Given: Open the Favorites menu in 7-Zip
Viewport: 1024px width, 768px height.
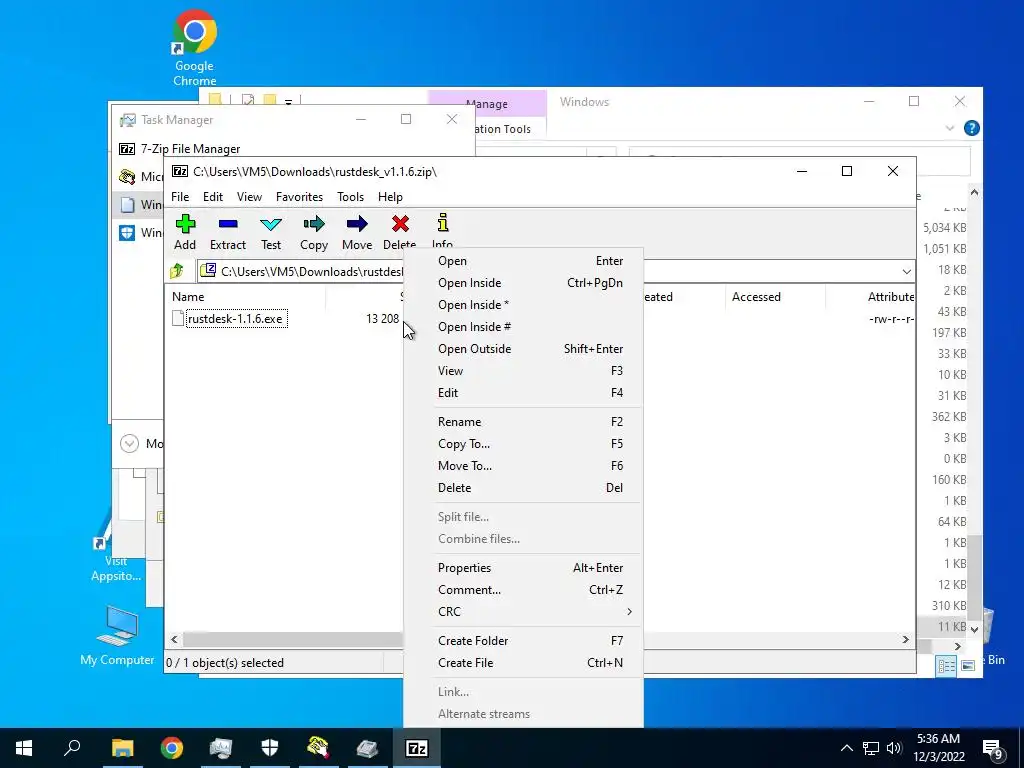Looking at the screenshot, I should click(299, 197).
